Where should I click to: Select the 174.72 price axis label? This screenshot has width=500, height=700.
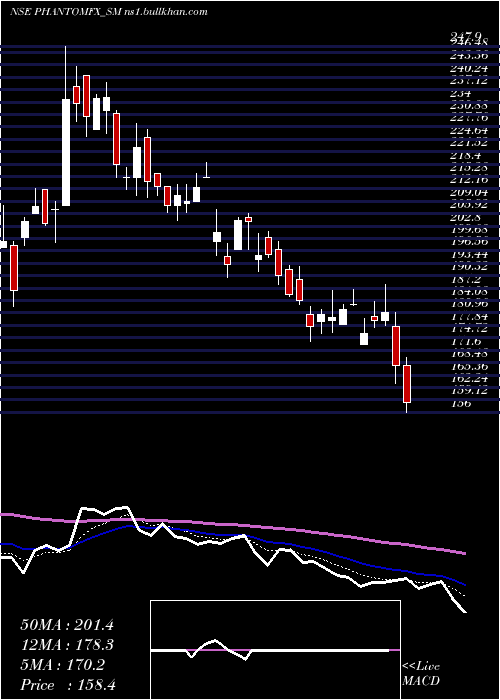coord(469,329)
